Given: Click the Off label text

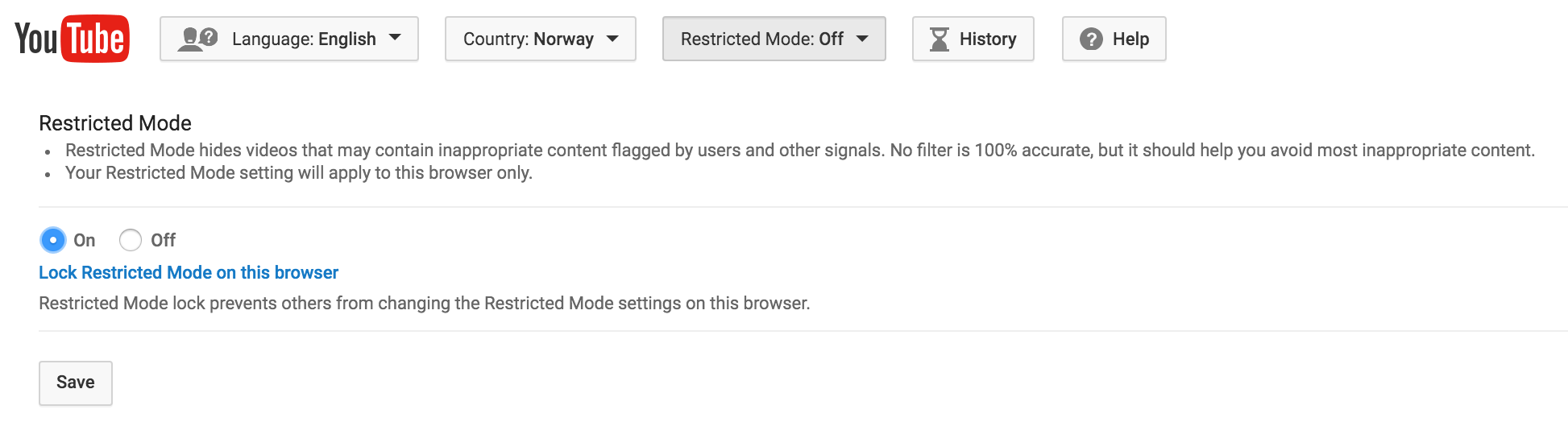Looking at the screenshot, I should (163, 240).
